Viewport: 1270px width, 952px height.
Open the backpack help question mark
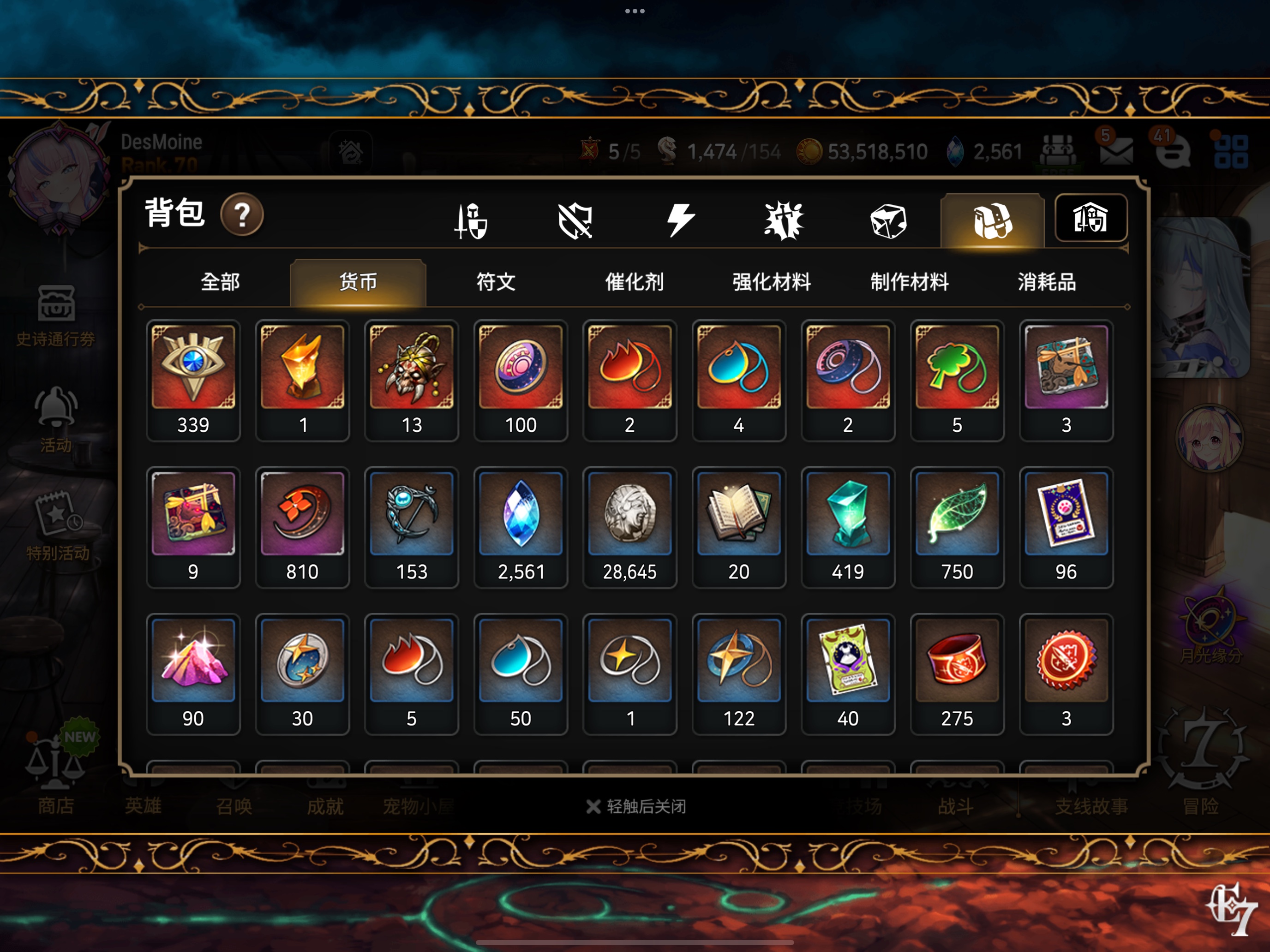[242, 215]
